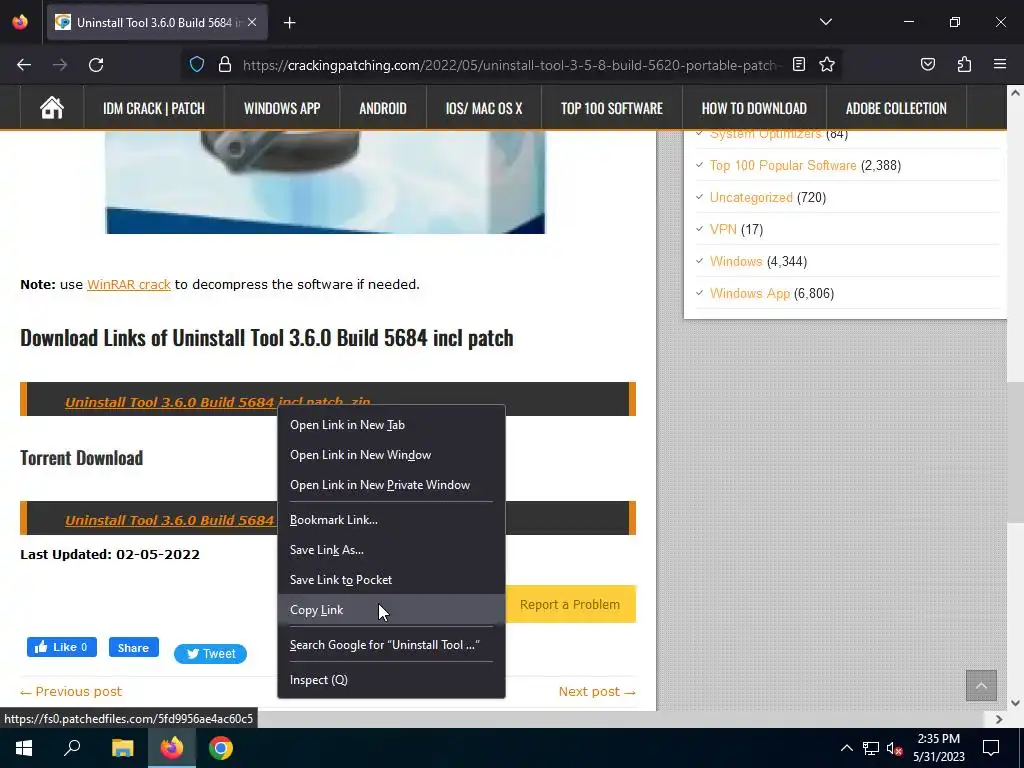The image size is (1024, 768).
Task: Choose Inspect (Q) option
Action: coord(391,680)
